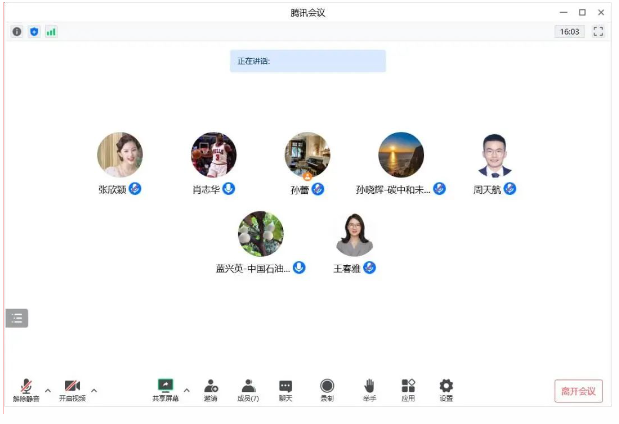
Task: Unmute microphone with 解除静音 button
Action: pos(26,389)
